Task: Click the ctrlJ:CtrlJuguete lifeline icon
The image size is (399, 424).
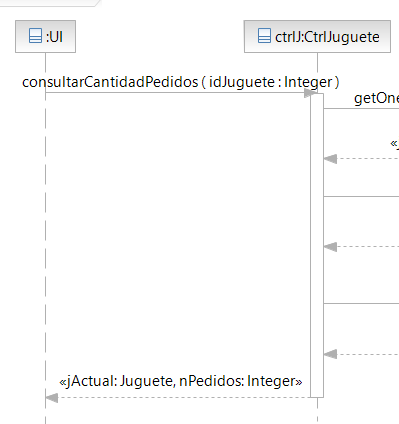Action: click(x=264, y=36)
